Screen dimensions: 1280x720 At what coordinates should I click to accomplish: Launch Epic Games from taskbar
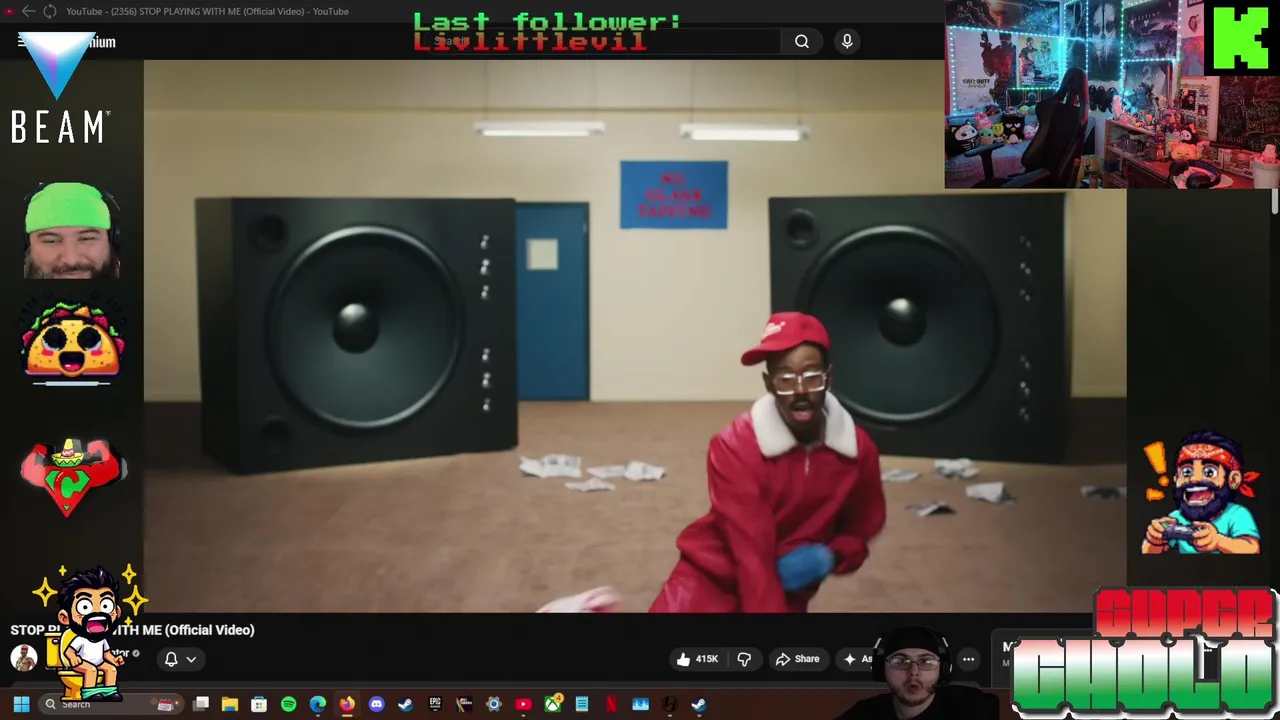[x=435, y=704]
